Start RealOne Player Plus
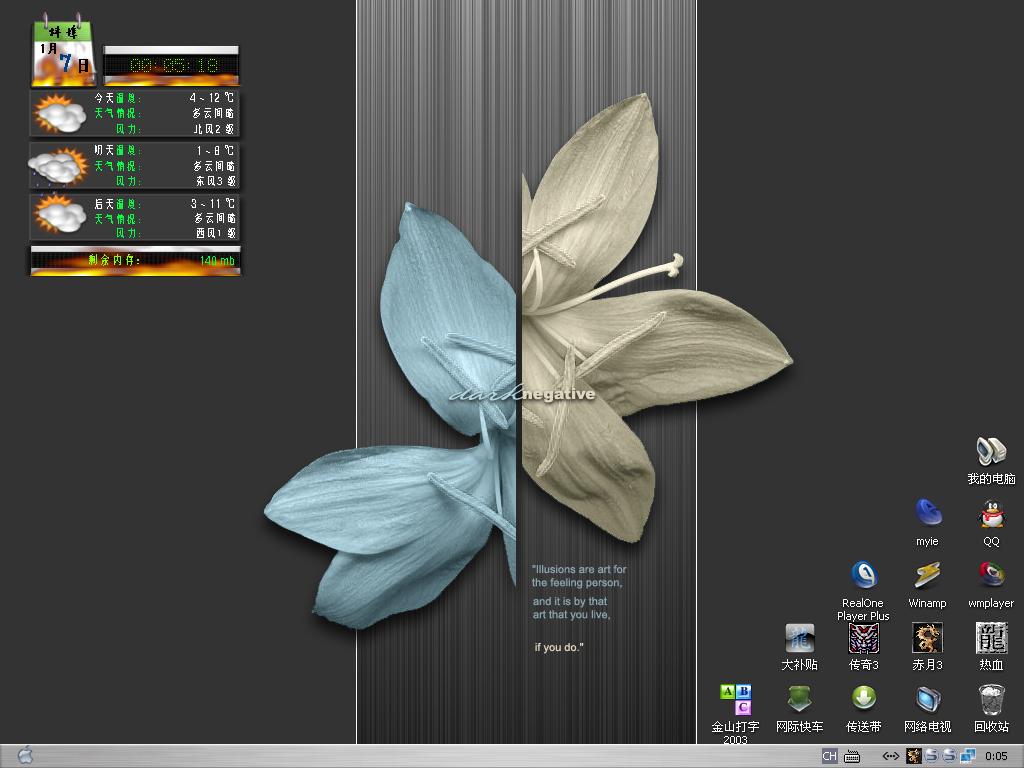 tap(864, 576)
